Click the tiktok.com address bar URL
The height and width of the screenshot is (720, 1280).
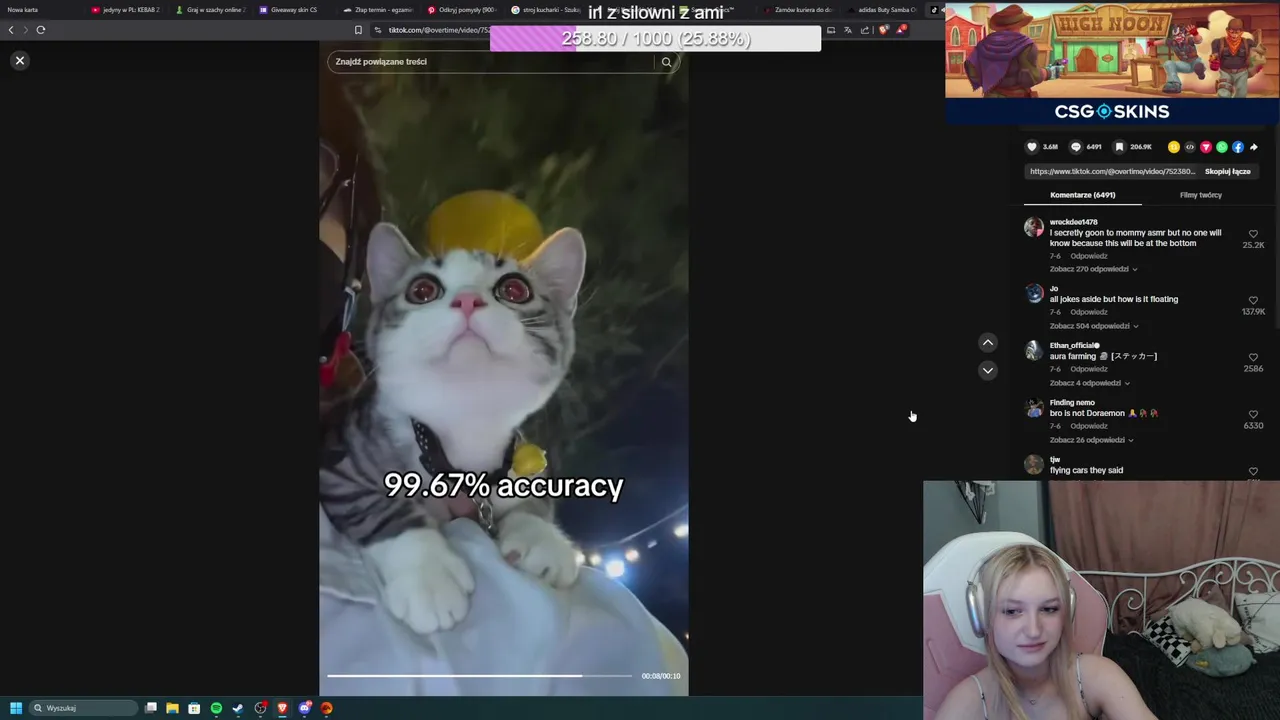(439, 30)
